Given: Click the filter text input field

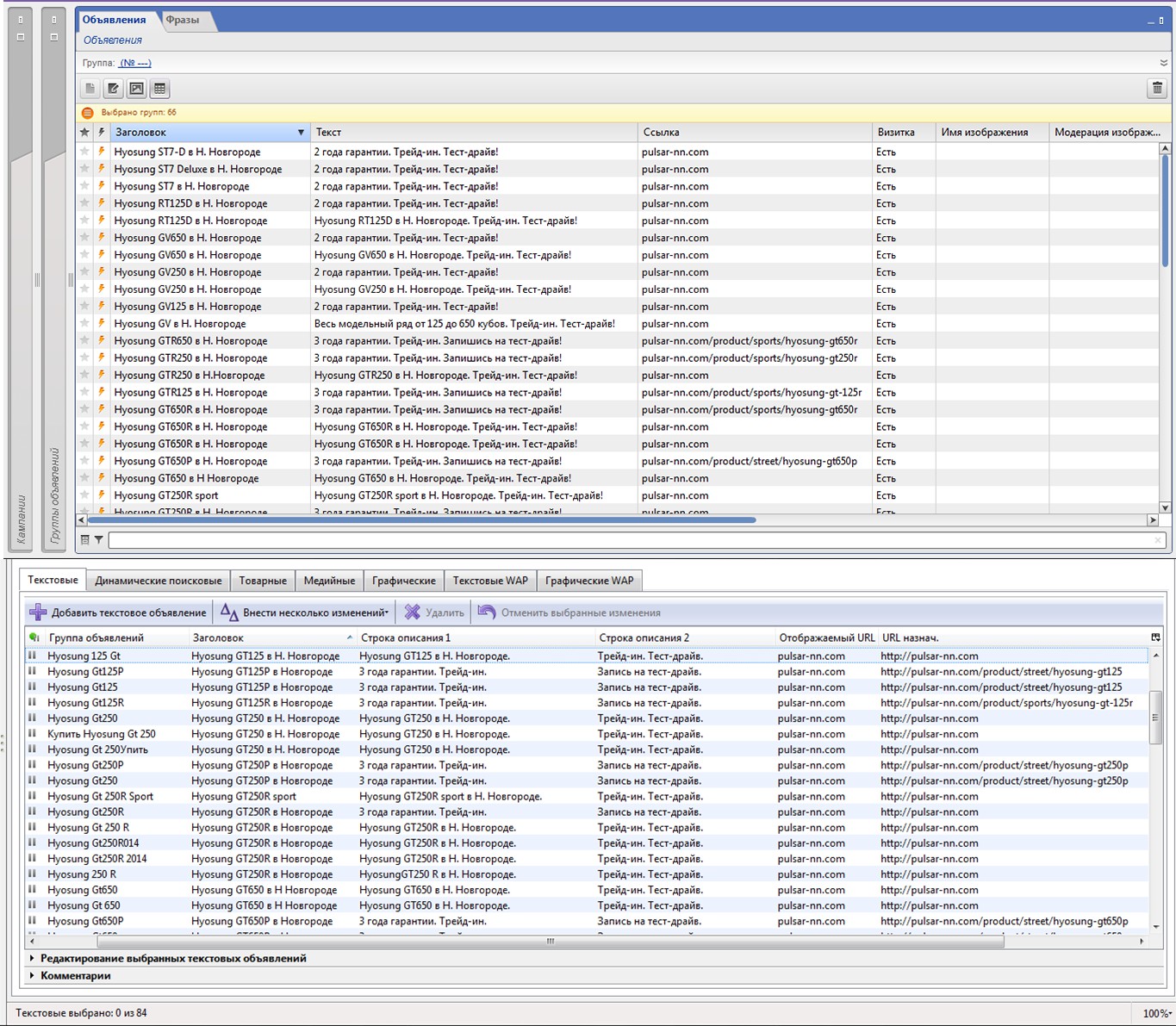Looking at the screenshot, I should coord(637,540).
